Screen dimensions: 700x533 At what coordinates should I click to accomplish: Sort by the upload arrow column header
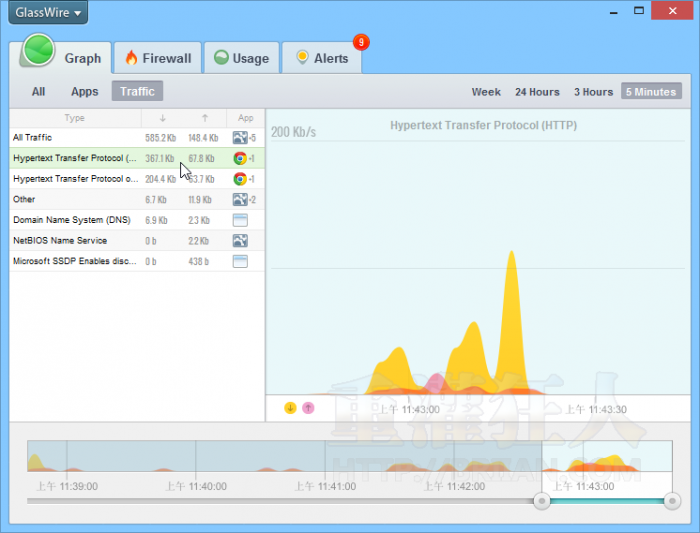205,118
